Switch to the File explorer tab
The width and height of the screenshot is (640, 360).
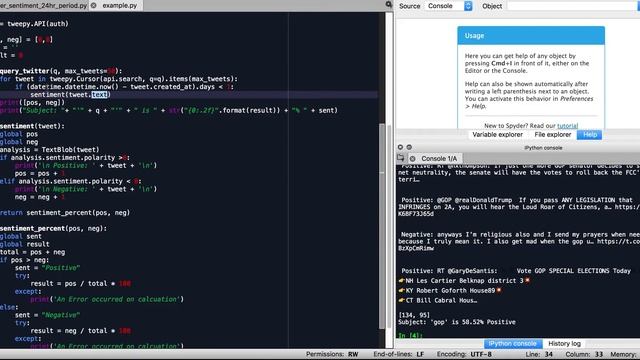point(552,135)
